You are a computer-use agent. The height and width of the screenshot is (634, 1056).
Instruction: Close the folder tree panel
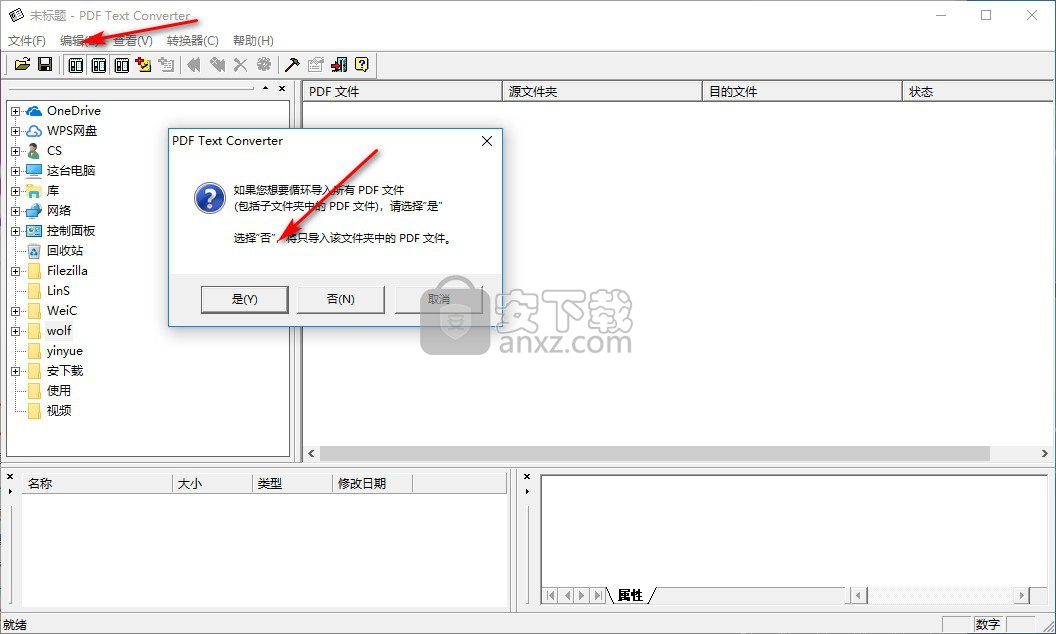coord(282,88)
